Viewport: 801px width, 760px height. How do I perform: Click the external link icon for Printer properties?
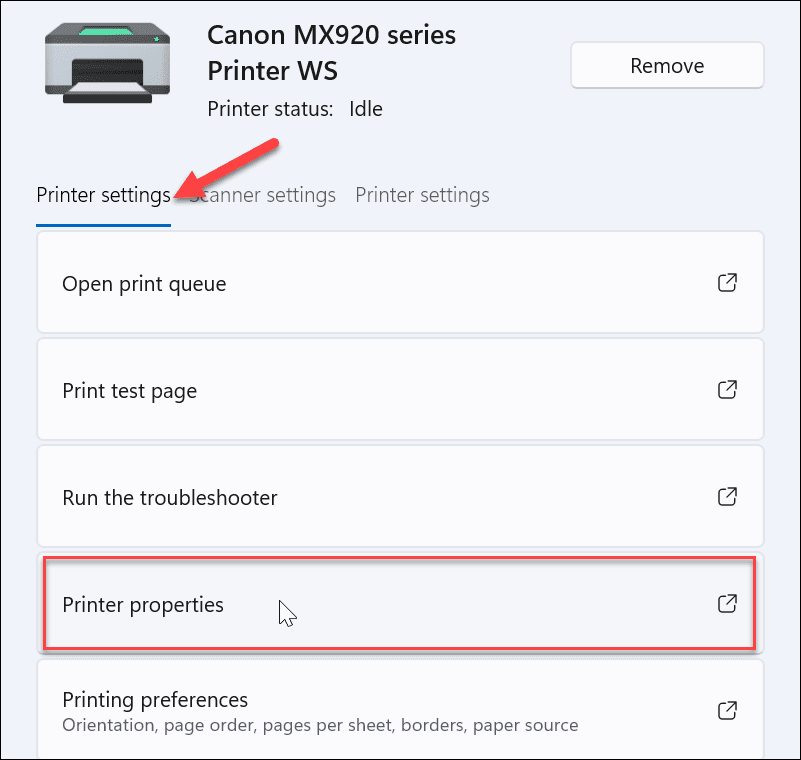727,604
